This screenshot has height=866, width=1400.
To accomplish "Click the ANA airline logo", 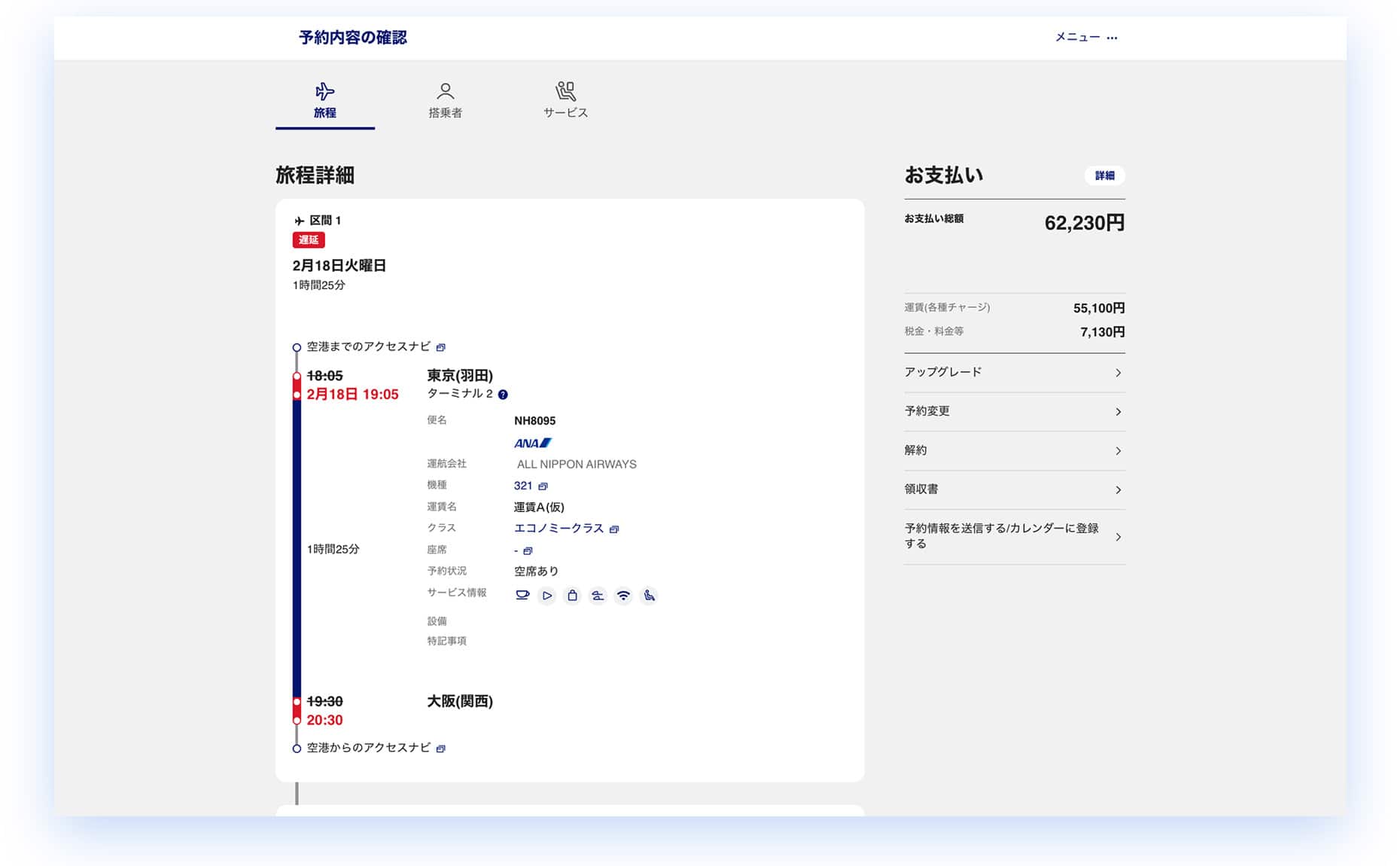I will coord(532,443).
